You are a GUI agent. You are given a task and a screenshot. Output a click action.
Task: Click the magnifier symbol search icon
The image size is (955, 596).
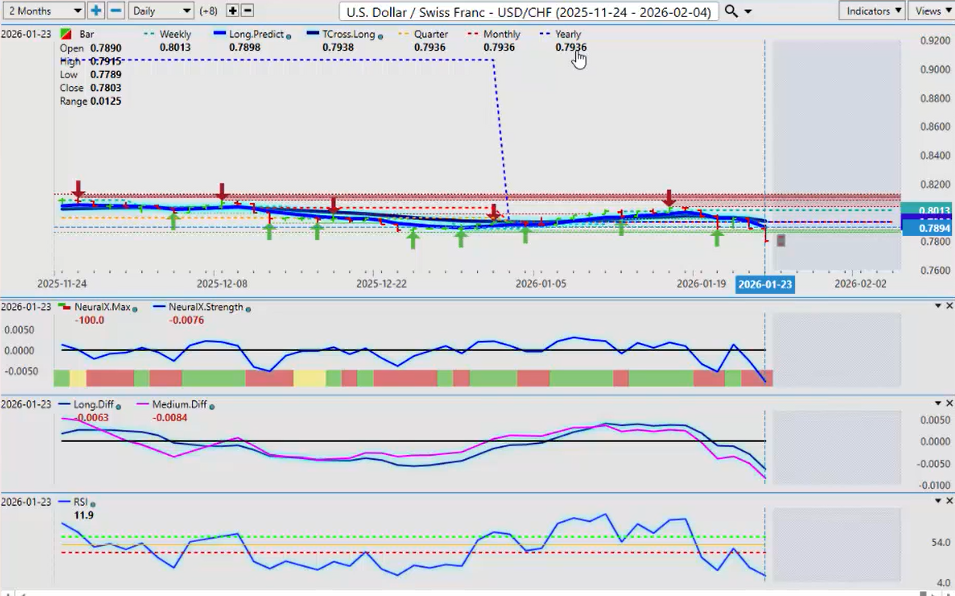pos(731,10)
